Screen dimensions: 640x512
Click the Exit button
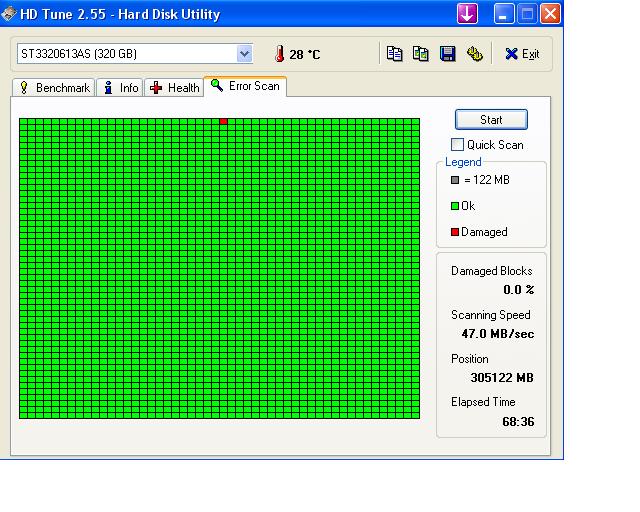click(x=522, y=54)
